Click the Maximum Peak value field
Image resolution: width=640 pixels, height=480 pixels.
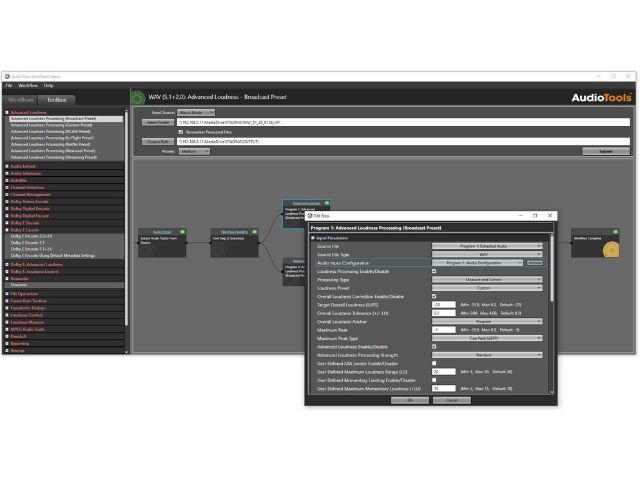click(444, 330)
